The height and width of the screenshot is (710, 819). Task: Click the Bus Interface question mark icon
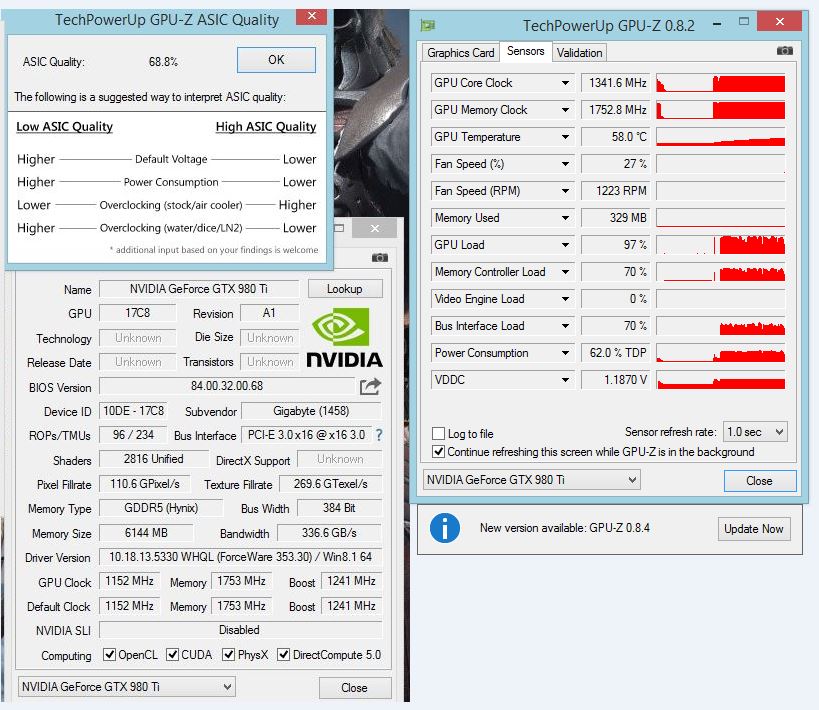point(379,435)
